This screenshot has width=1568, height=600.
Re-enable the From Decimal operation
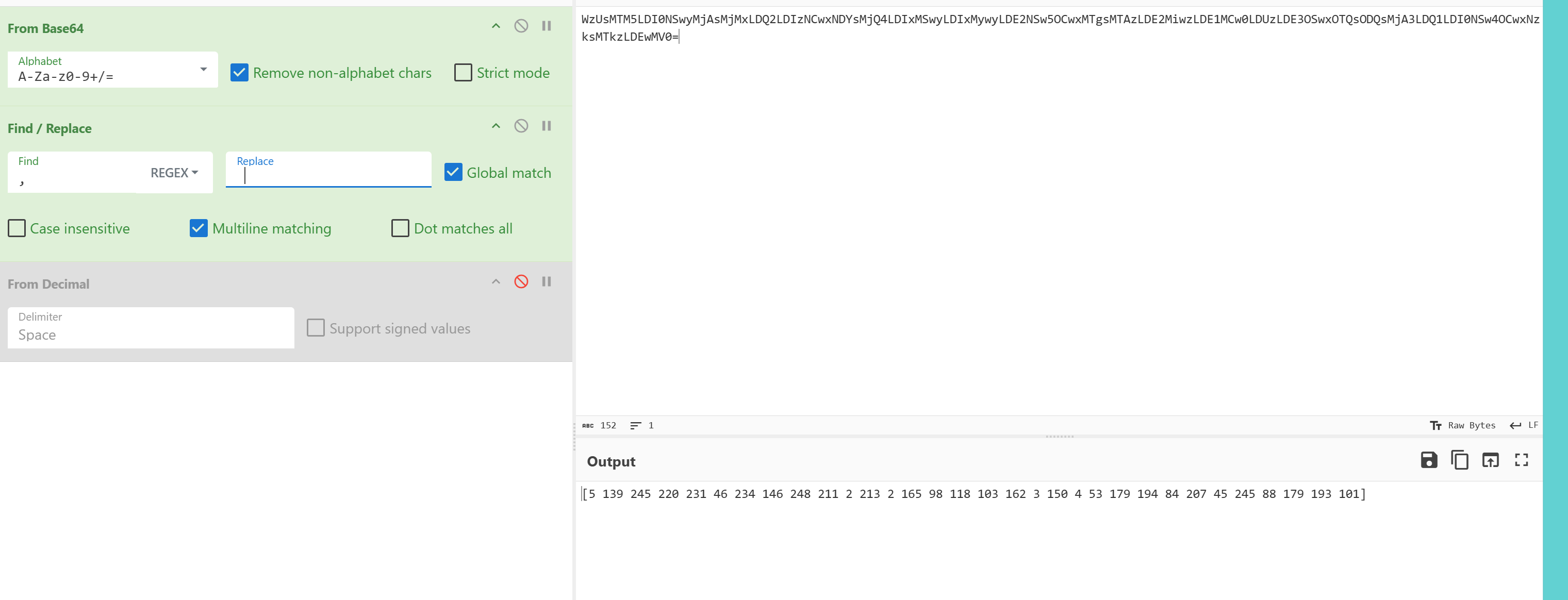pyautogui.click(x=520, y=282)
